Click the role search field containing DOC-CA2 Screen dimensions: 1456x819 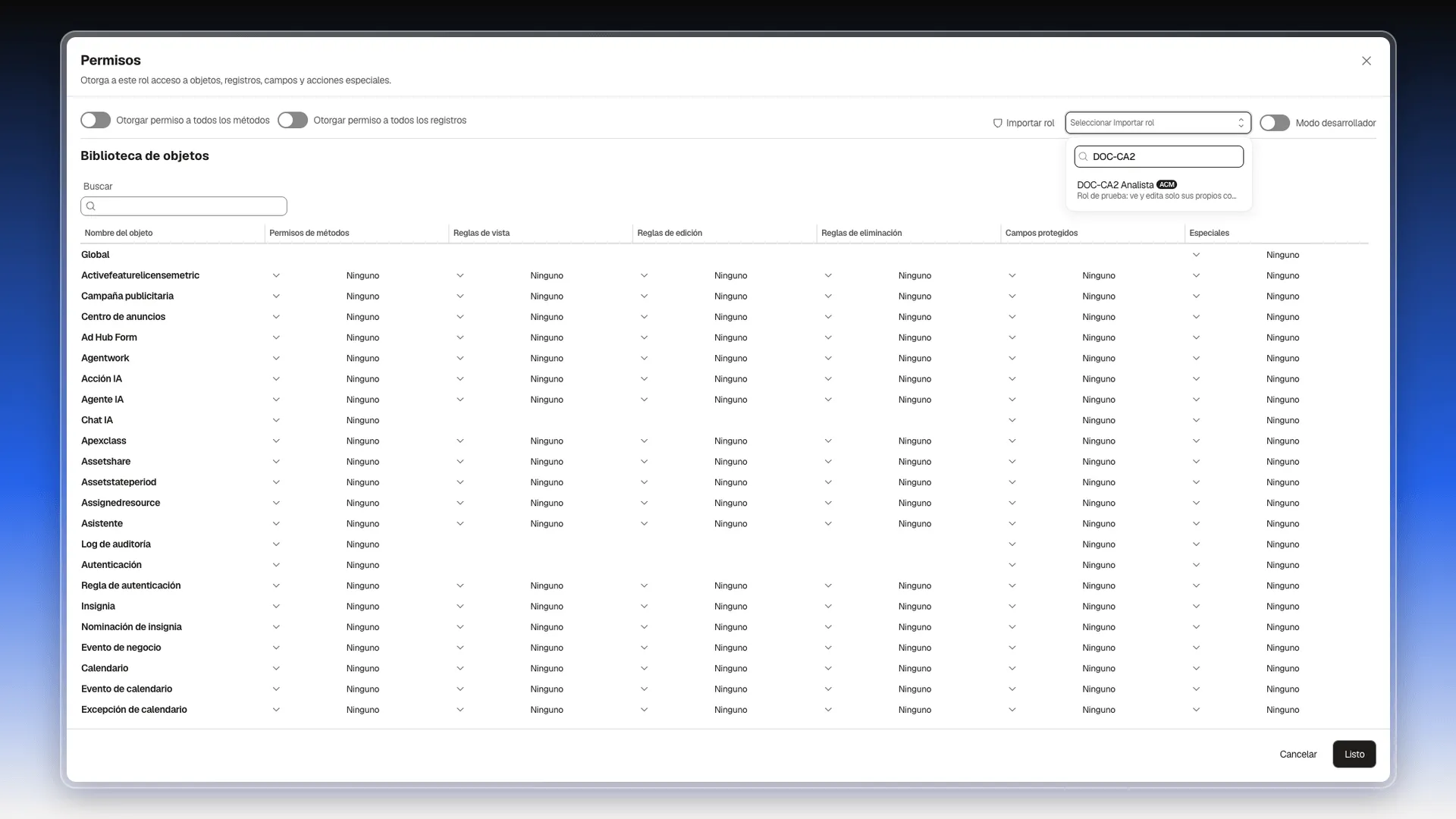(1159, 157)
